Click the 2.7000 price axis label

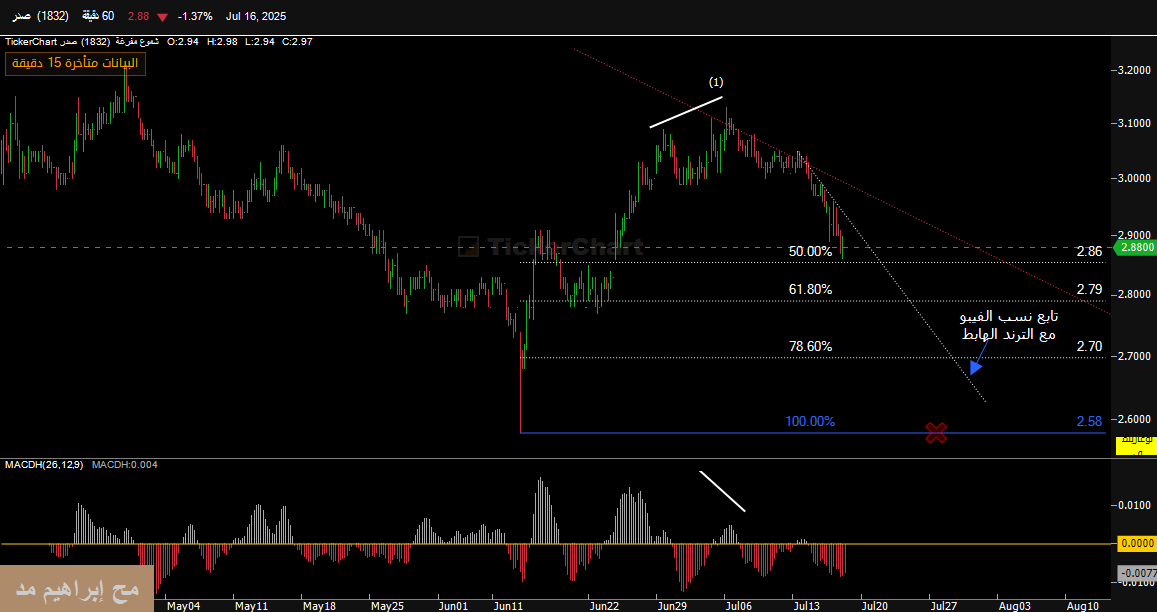click(1135, 356)
